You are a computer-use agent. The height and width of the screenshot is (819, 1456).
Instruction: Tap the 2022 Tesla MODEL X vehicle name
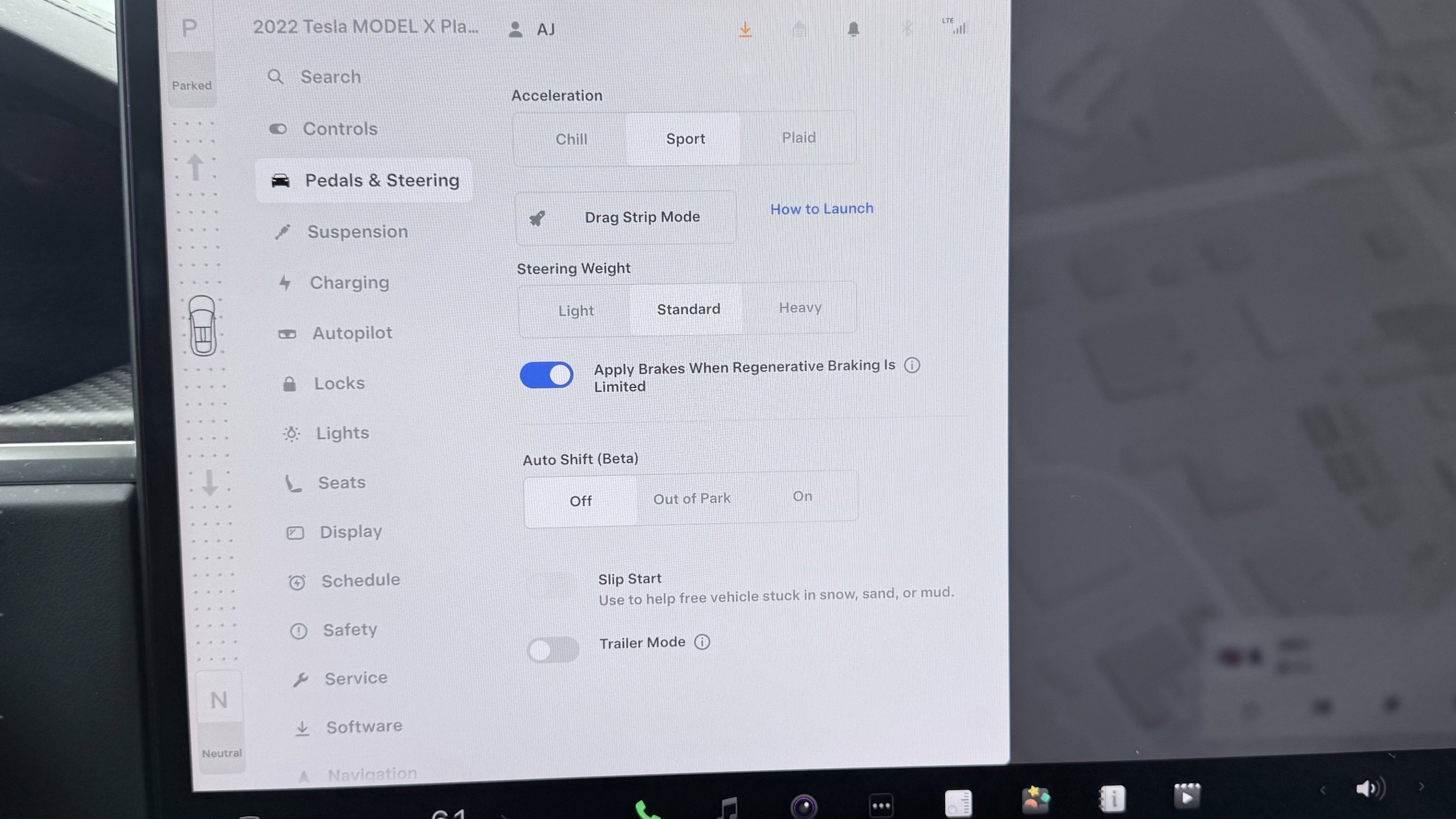coord(365,27)
